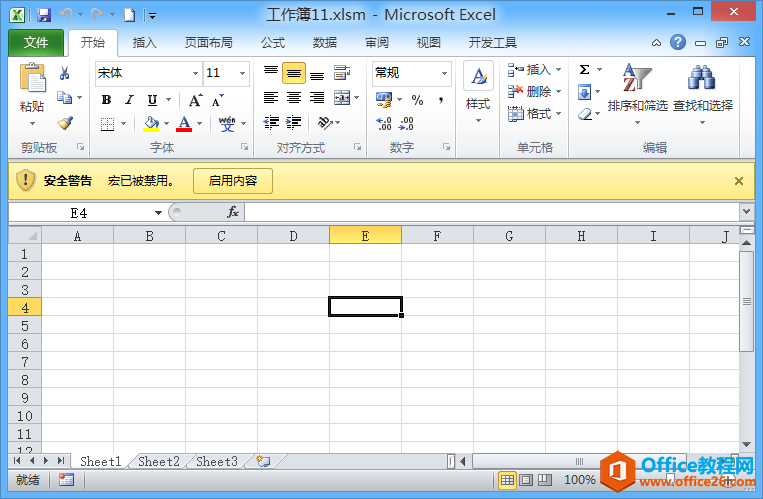
Task: Click the Merge and Center icon
Action: [x=342, y=98]
